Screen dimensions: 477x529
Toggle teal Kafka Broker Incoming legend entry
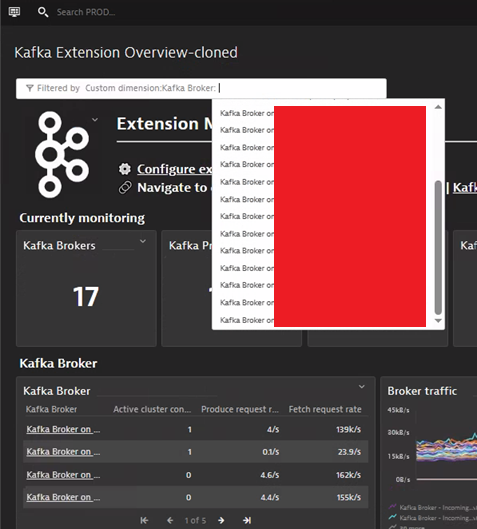(432, 518)
